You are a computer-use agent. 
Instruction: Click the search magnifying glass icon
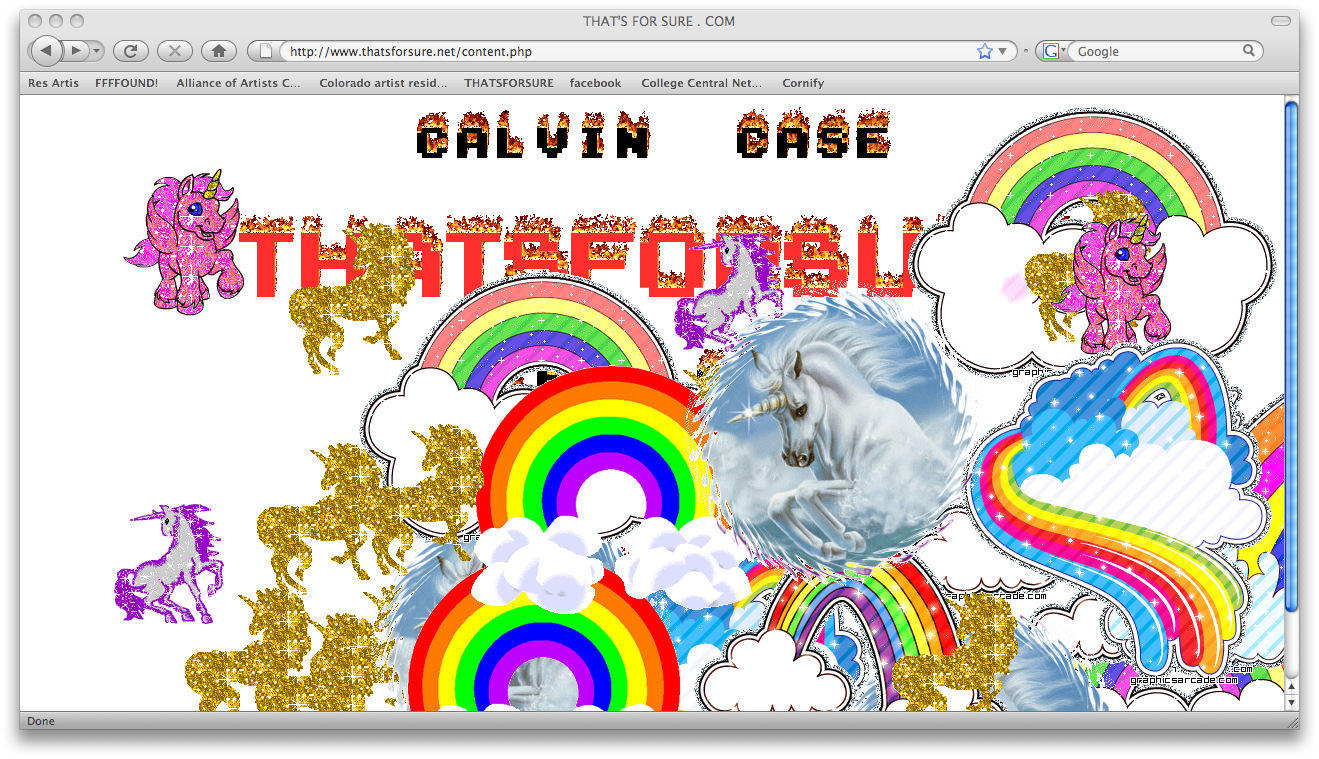click(1249, 51)
